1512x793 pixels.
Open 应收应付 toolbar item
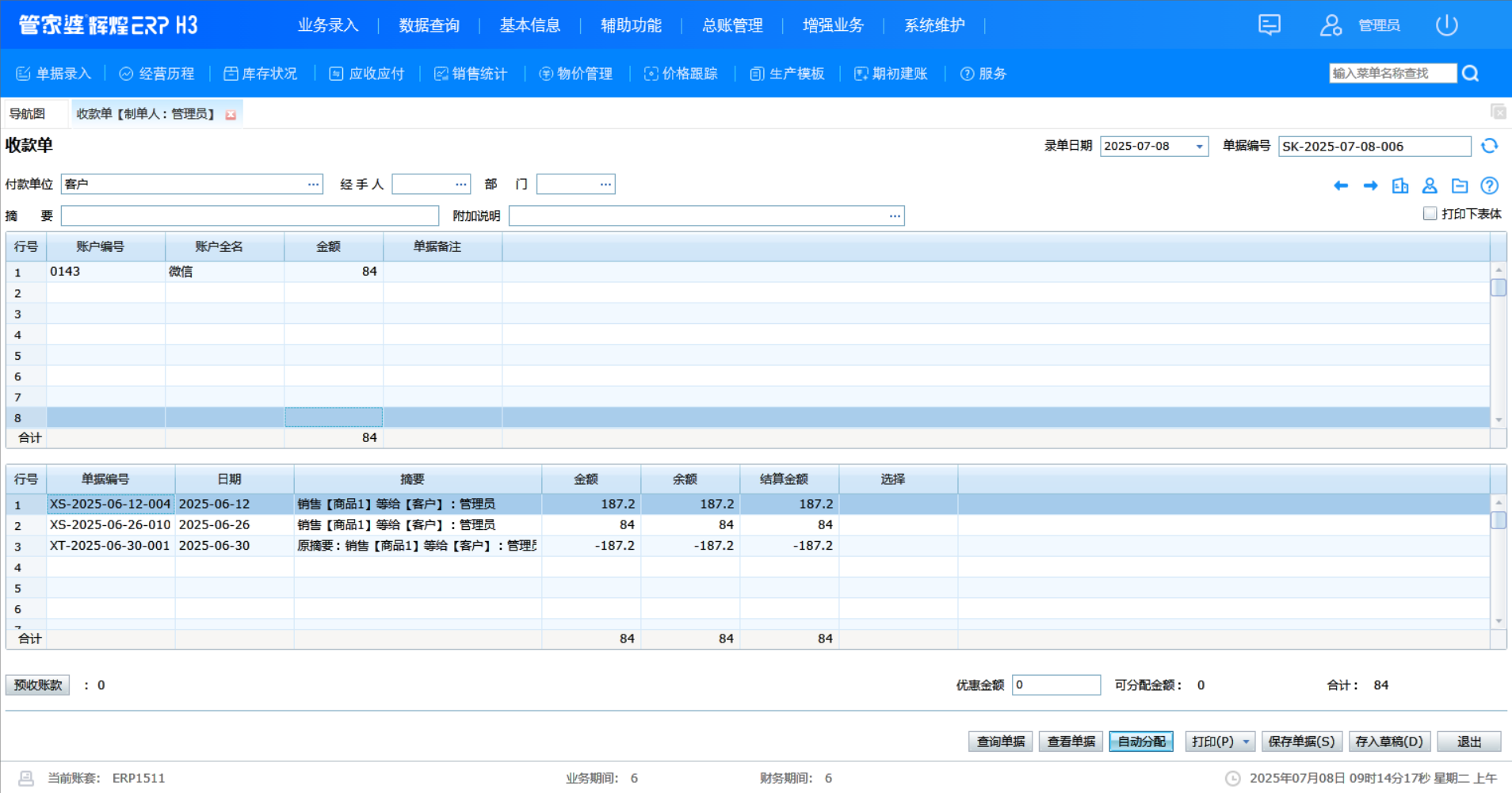(x=367, y=74)
